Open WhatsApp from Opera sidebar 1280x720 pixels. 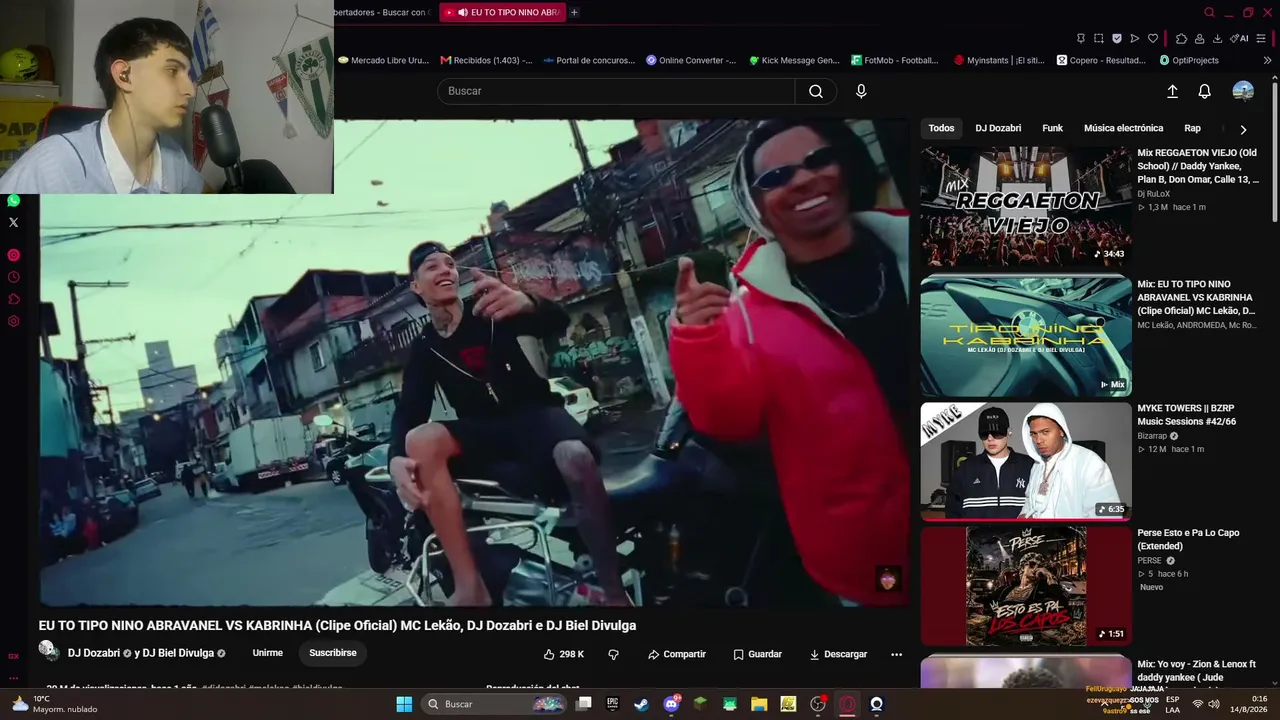13,201
